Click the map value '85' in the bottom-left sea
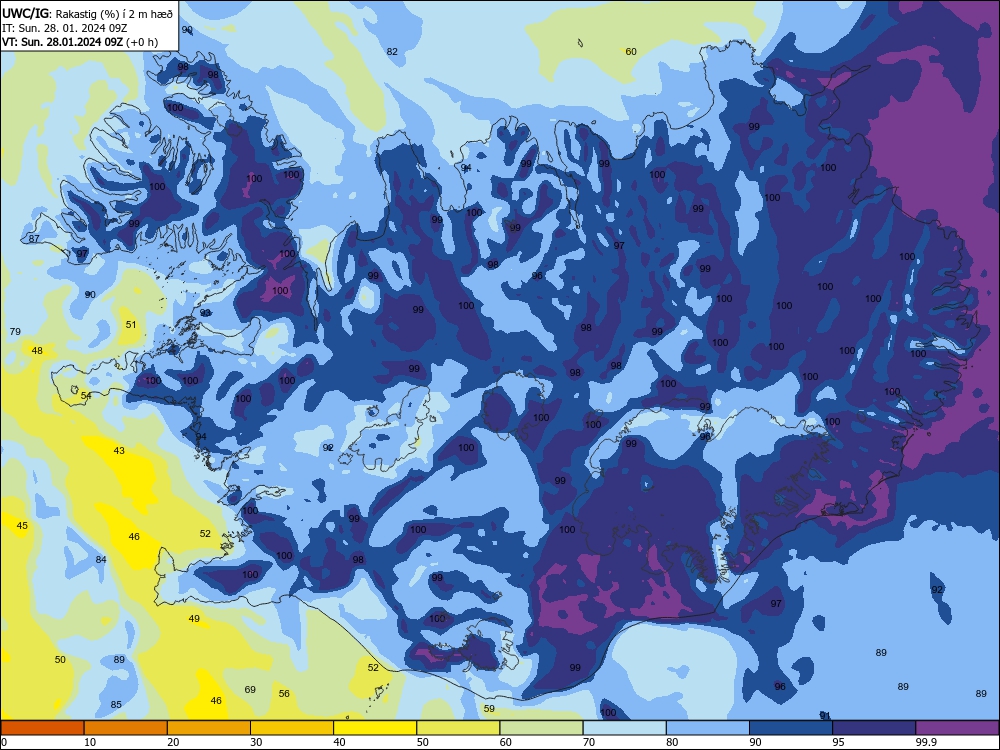 click(116, 705)
